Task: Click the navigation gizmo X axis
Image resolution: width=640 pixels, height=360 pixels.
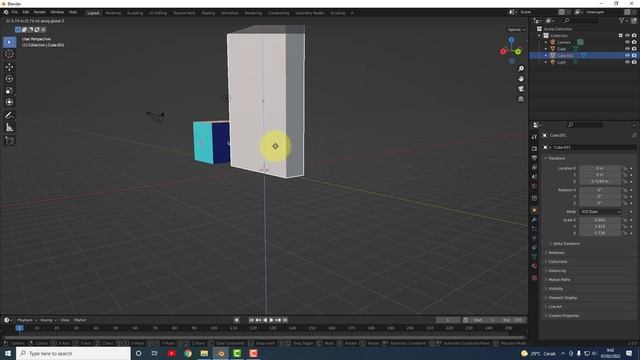Action: coord(503,51)
